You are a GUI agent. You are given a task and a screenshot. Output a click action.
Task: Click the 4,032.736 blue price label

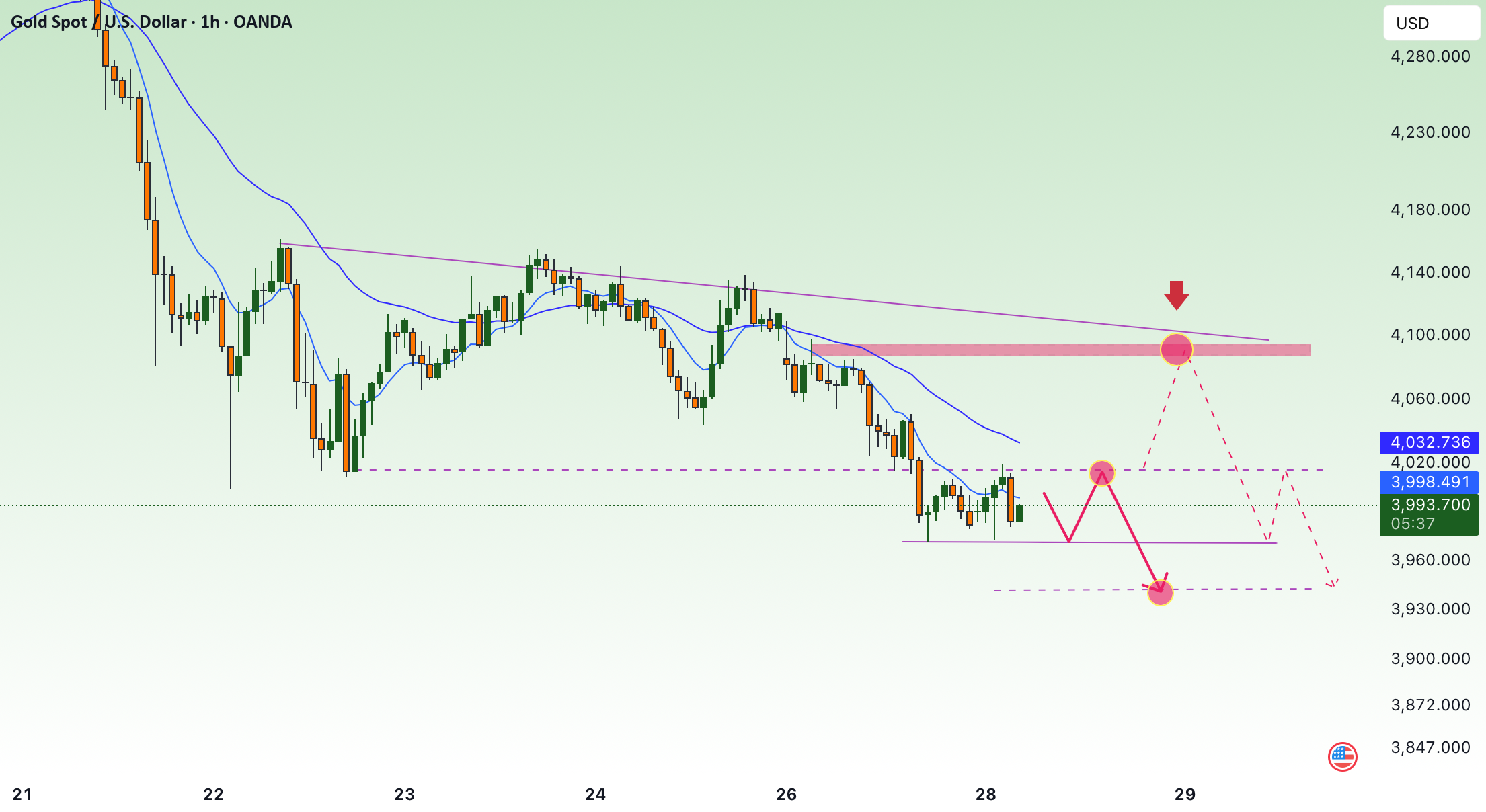(1430, 442)
